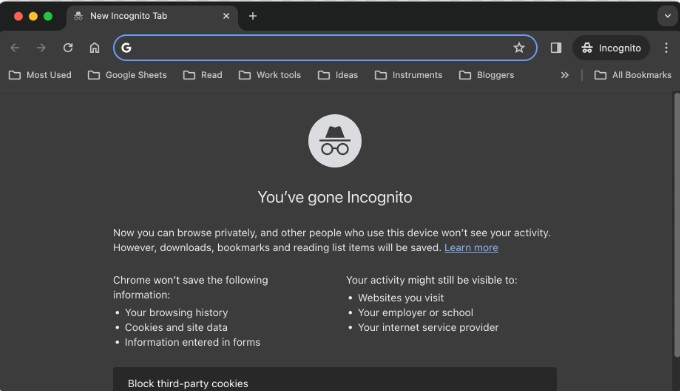Click the page vertical scrollbar

677,225
